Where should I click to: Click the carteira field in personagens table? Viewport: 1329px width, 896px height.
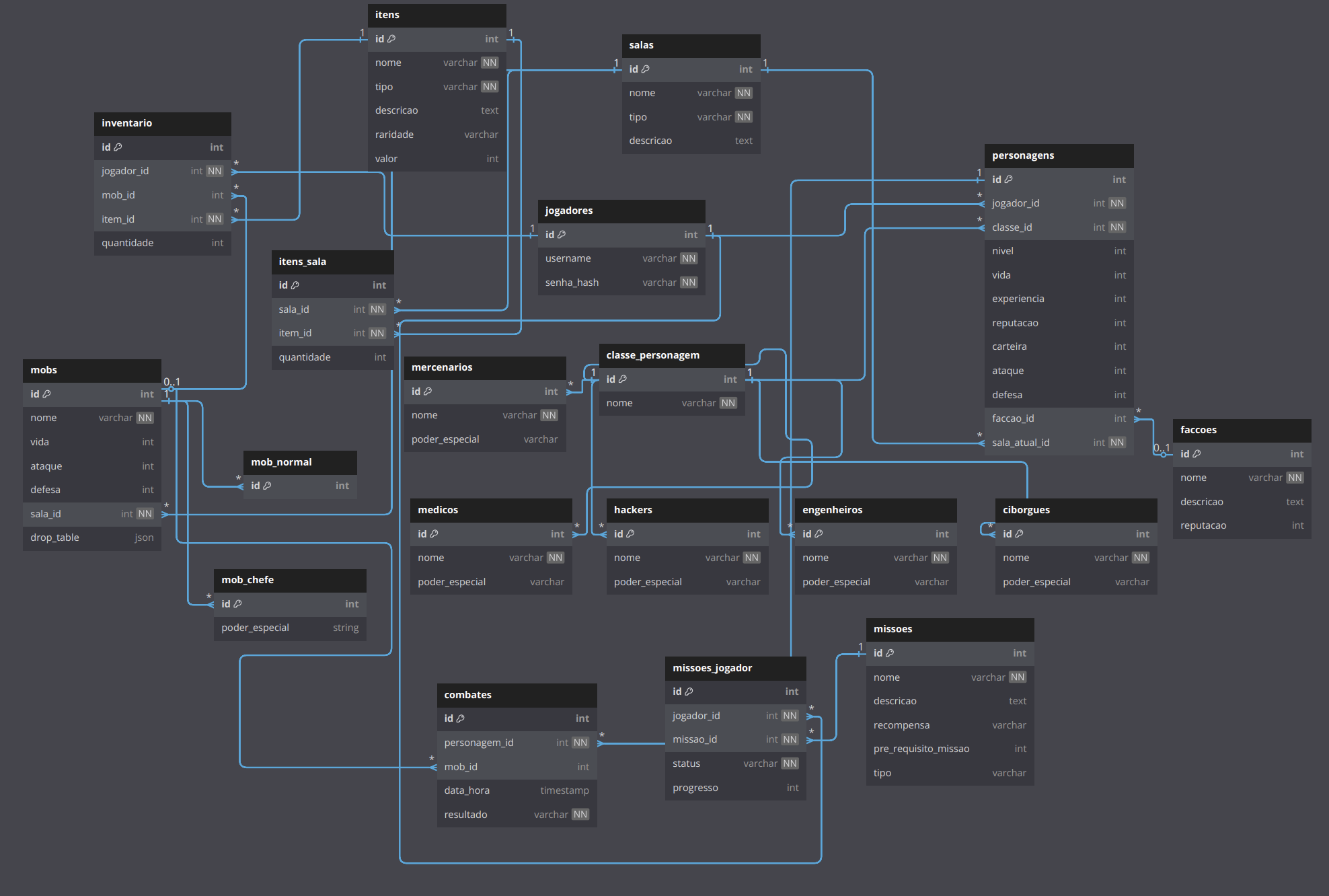(x=1059, y=346)
